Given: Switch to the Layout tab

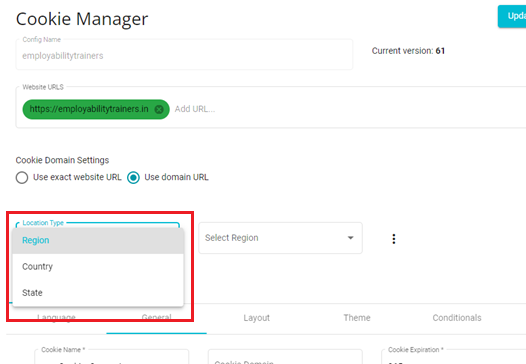Looking at the screenshot, I should pos(257,318).
